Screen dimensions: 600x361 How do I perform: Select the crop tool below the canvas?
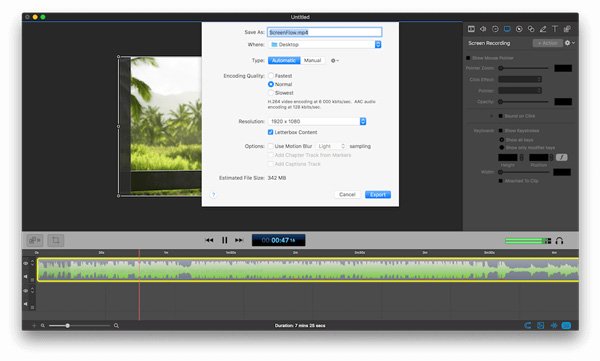click(56, 240)
